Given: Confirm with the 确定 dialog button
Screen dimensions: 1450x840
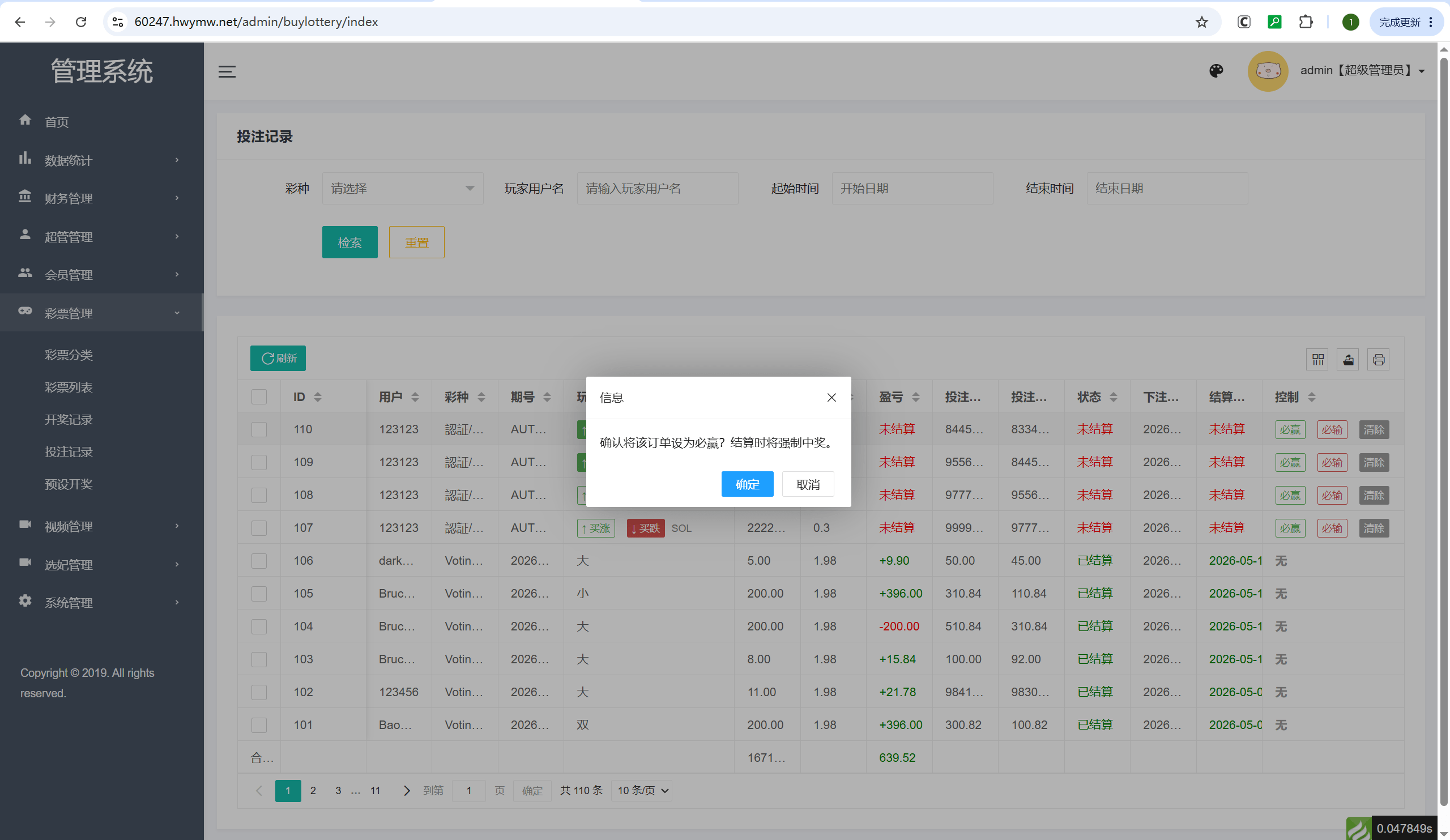Looking at the screenshot, I should (747, 484).
